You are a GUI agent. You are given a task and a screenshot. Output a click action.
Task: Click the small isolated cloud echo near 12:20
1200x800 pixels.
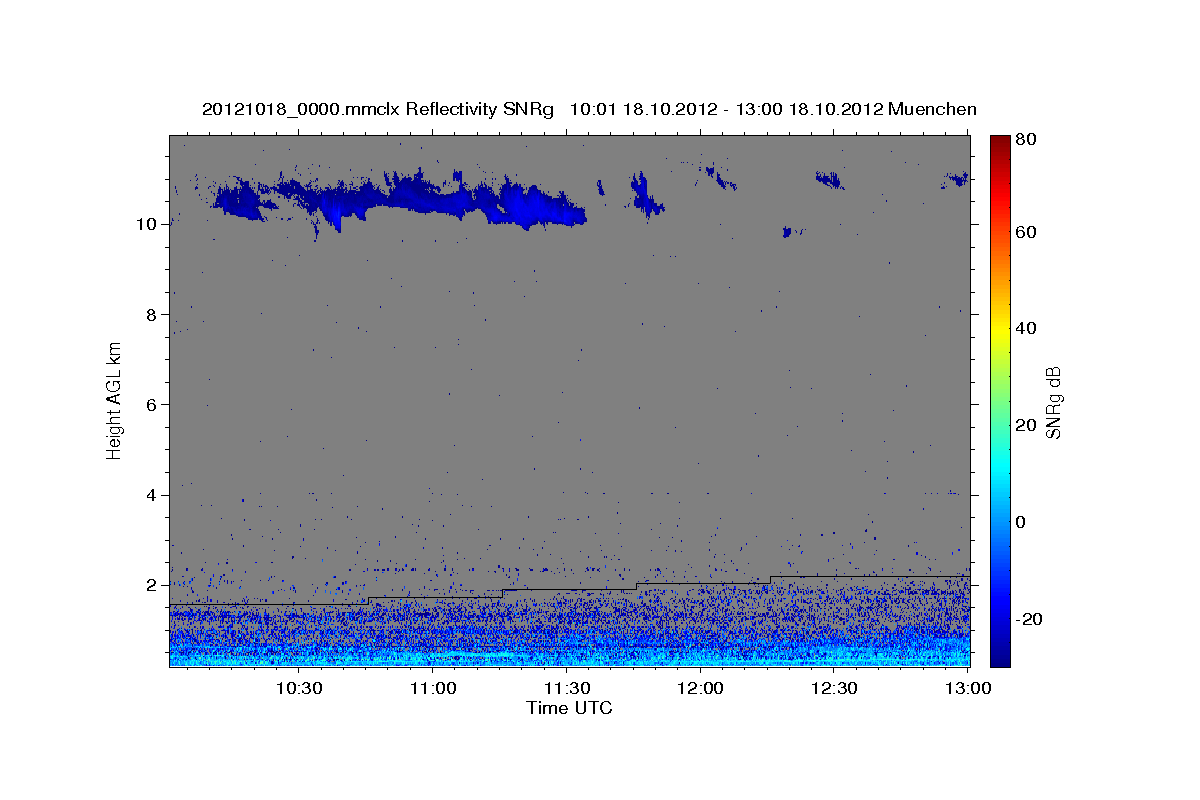pos(789,231)
